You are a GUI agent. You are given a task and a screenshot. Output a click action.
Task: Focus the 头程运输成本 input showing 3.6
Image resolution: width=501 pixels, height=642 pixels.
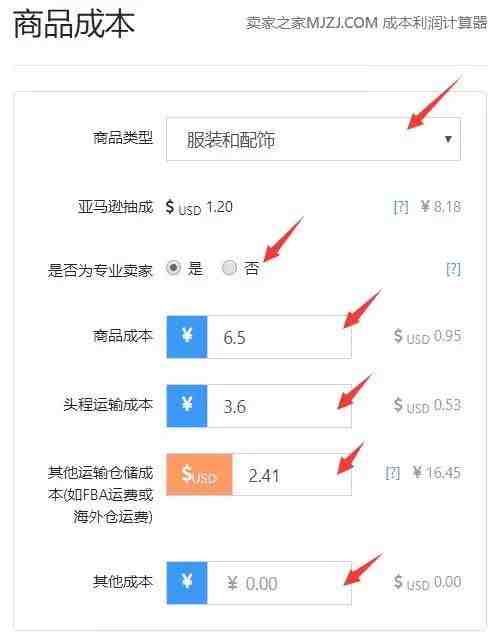(279, 405)
